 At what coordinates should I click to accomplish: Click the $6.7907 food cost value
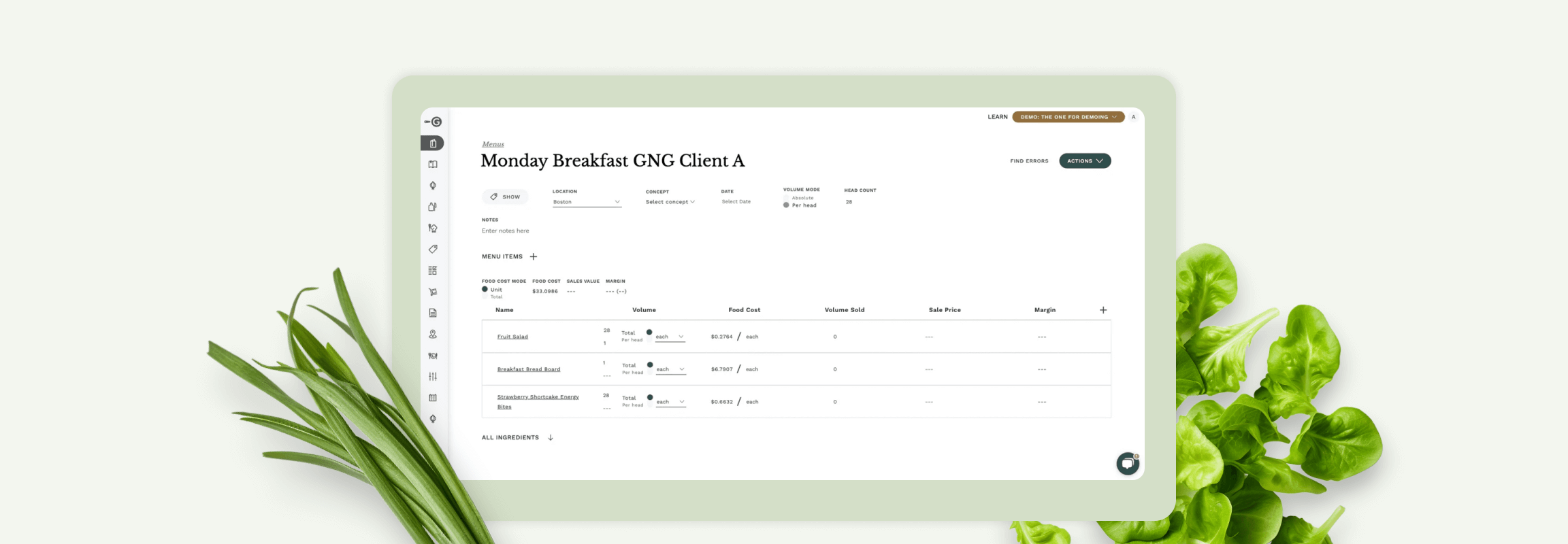(721, 369)
